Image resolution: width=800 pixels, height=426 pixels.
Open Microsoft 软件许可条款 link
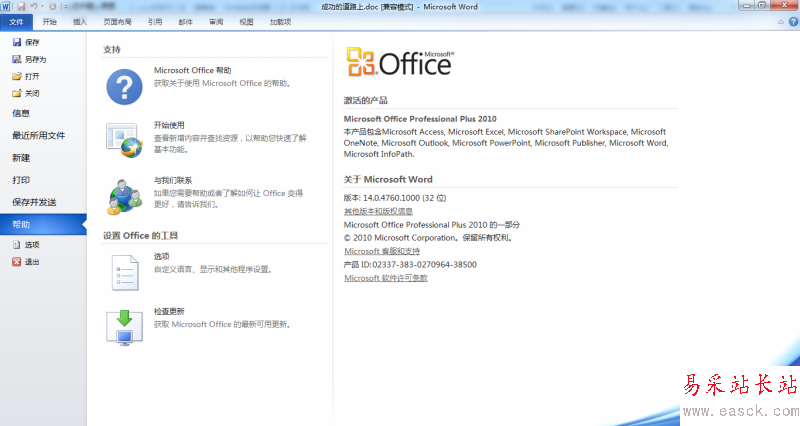(x=386, y=278)
